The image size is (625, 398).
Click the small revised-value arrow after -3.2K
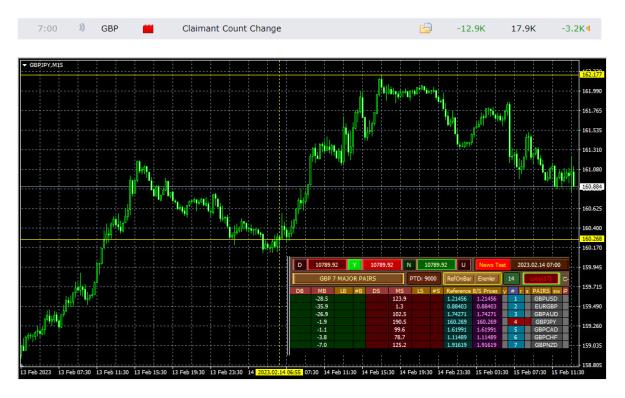point(588,28)
